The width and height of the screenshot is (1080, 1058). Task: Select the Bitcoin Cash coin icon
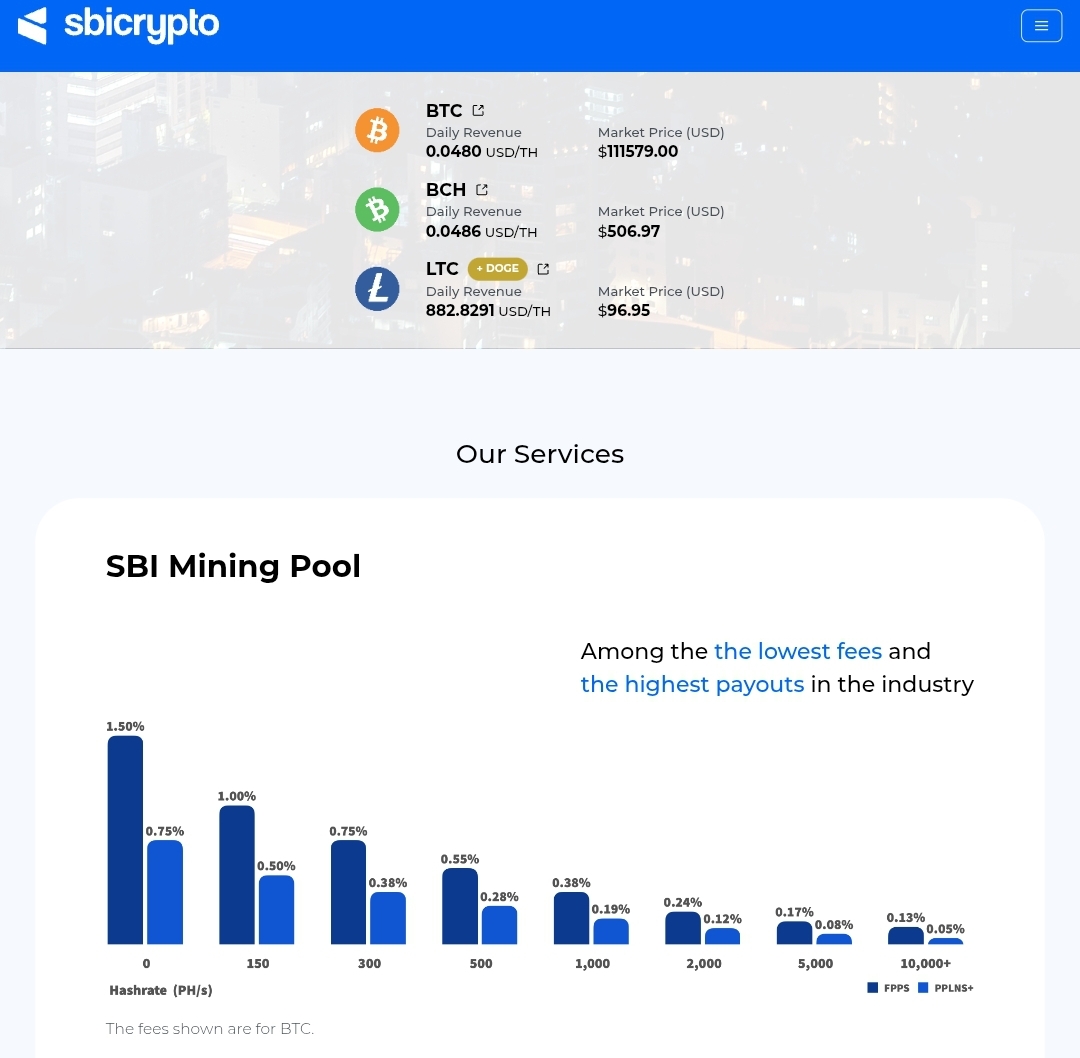click(377, 209)
